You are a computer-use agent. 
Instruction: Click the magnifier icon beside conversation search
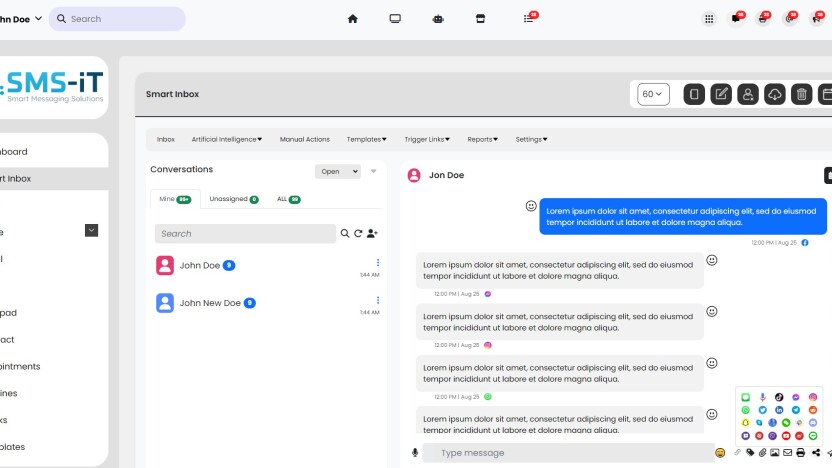(345, 233)
